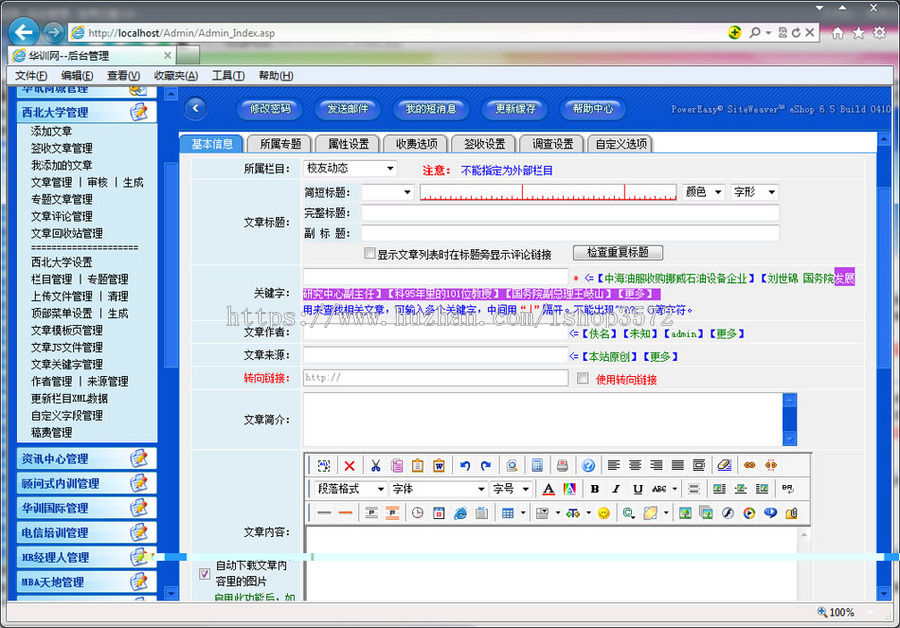Tick the 使用转向链接 checkbox
900x628 pixels.
click(583, 378)
